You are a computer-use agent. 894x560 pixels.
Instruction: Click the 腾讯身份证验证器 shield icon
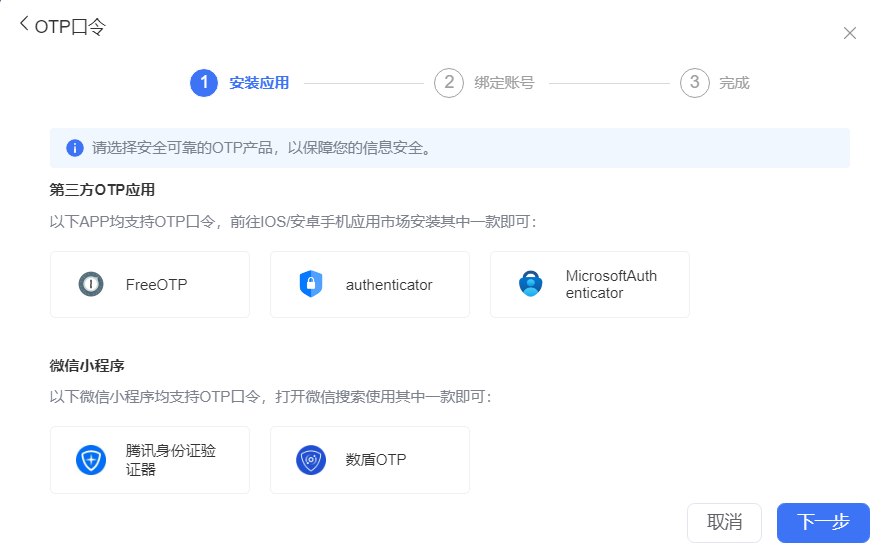coord(91,460)
